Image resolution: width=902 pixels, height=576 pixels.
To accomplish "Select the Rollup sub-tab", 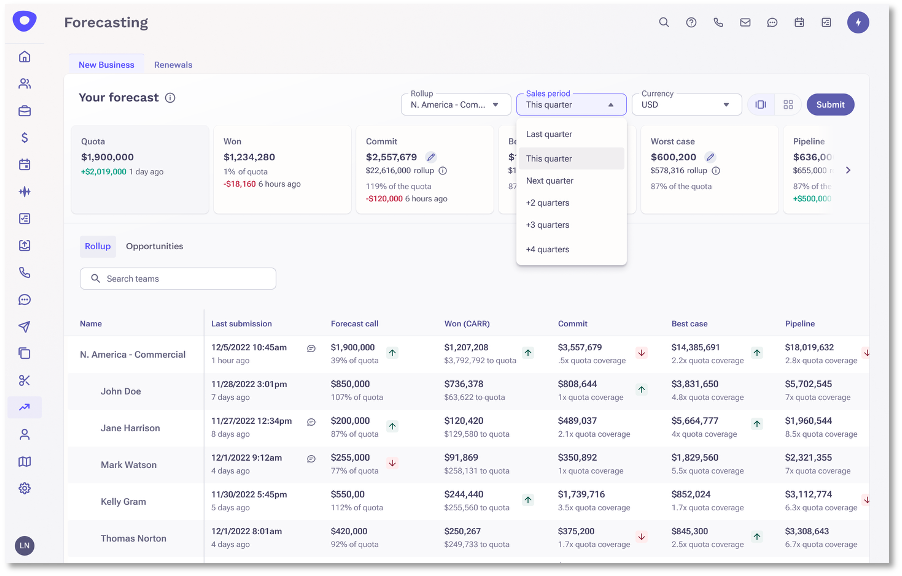I will (x=98, y=246).
